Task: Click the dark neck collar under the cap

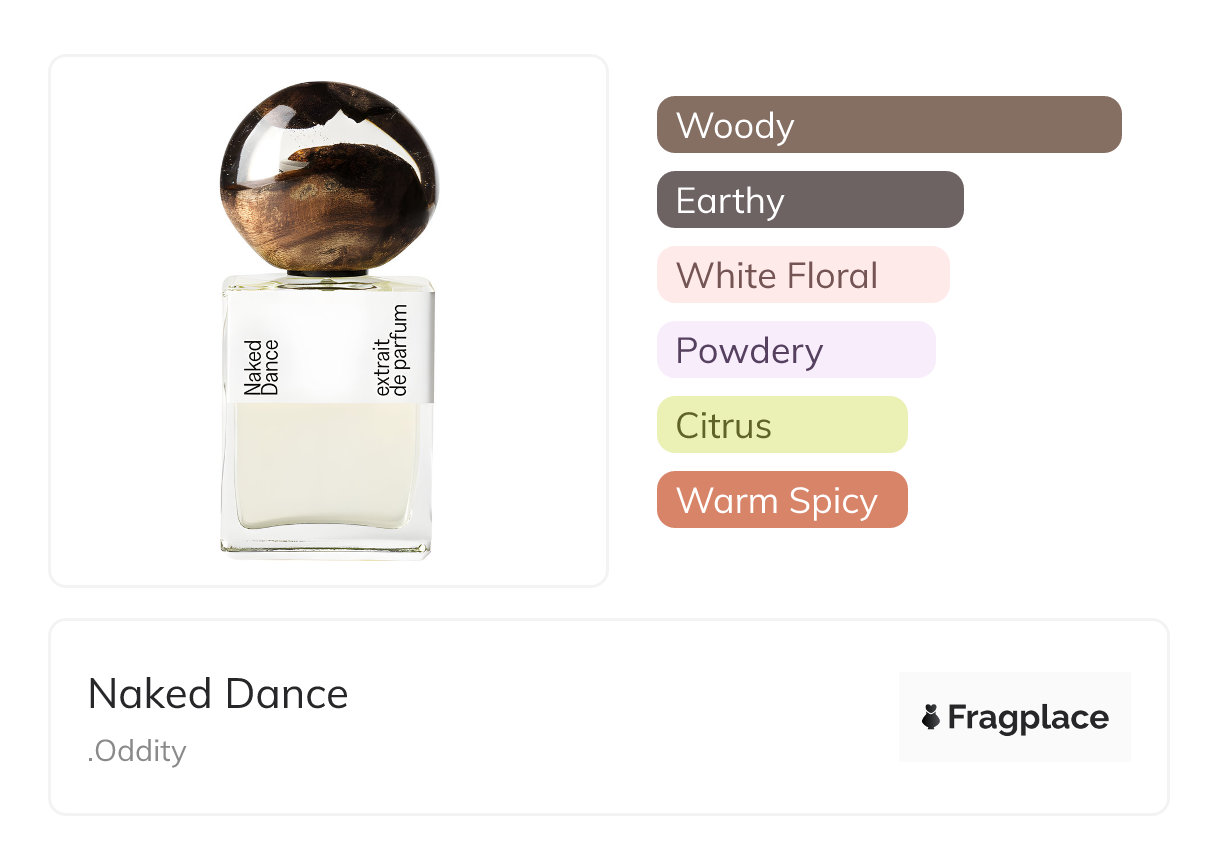Action: pos(327,272)
